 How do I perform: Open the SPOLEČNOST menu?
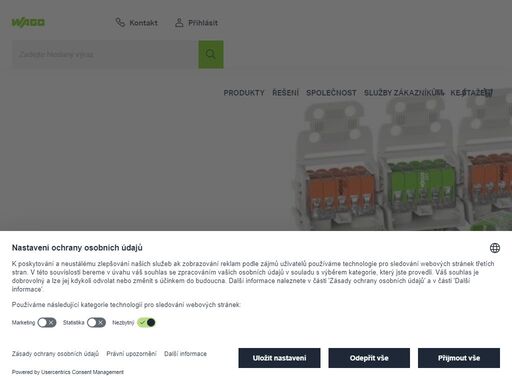pos(331,93)
